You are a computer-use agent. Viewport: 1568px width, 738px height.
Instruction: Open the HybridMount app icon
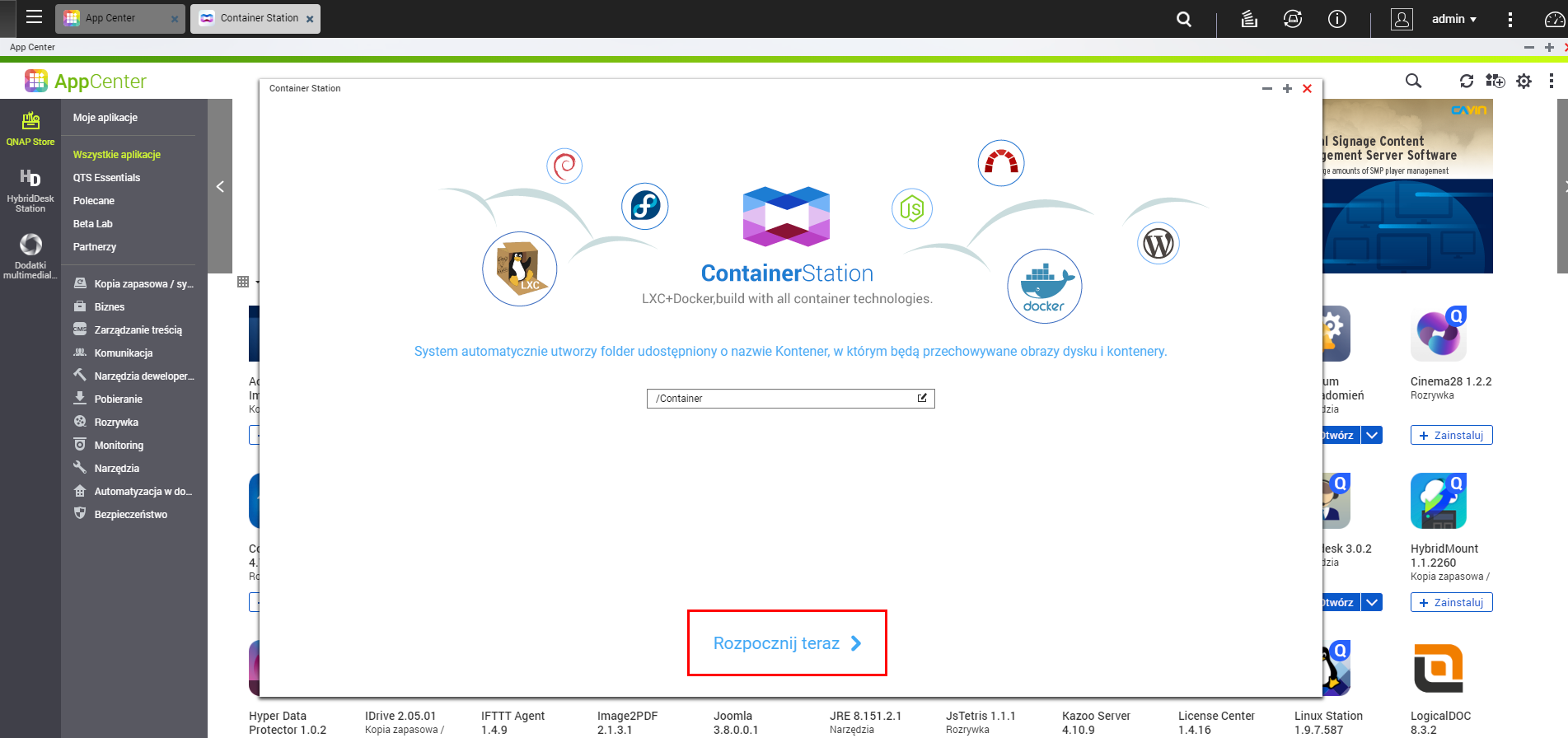tap(1439, 501)
